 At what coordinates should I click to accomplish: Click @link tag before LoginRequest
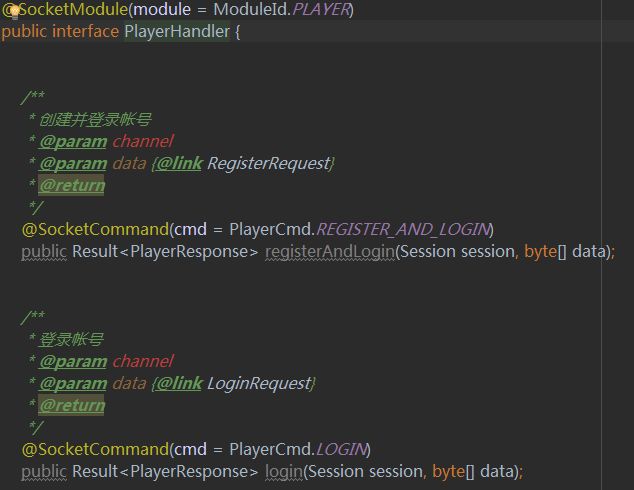coord(180,384)
